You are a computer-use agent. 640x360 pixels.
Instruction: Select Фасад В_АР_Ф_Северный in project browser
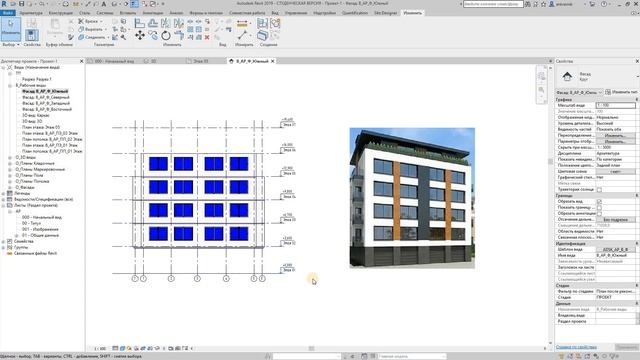[46, 98]
